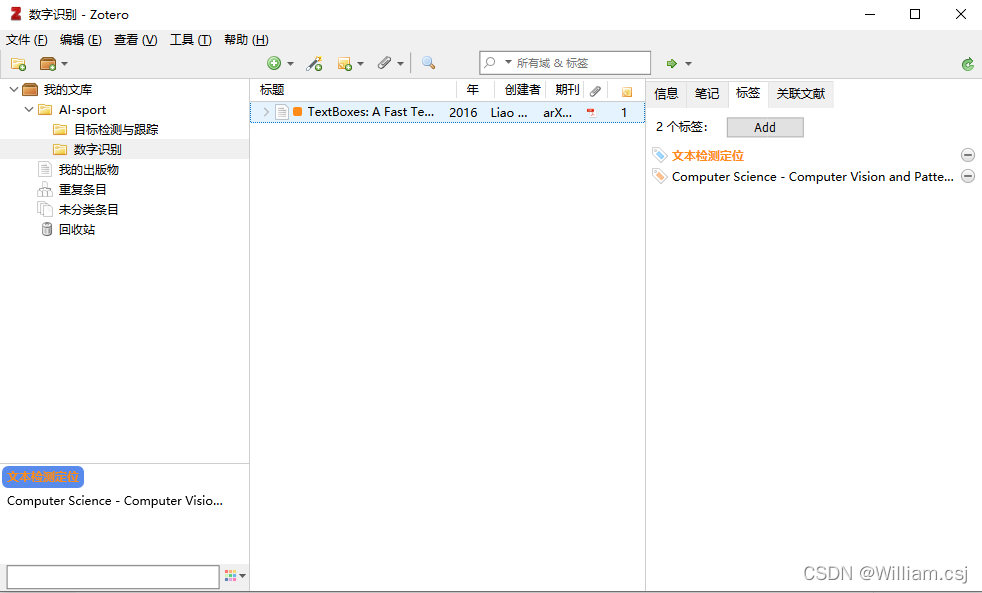982x593 pixels.
Task: Open the New Library dropdown arrow
Action: point(65,64)
